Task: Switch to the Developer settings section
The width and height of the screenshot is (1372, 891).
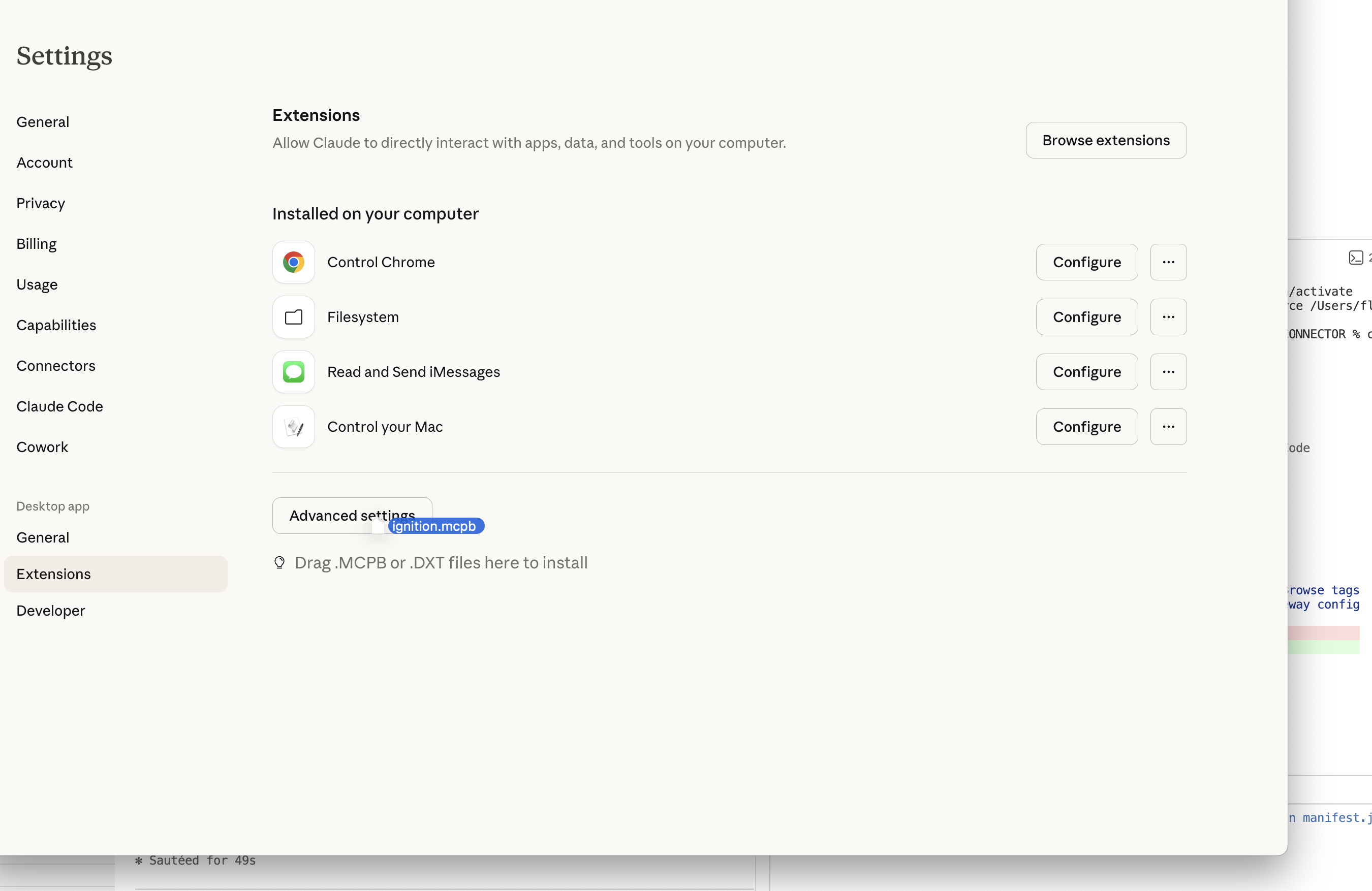Action: [51, 610]
